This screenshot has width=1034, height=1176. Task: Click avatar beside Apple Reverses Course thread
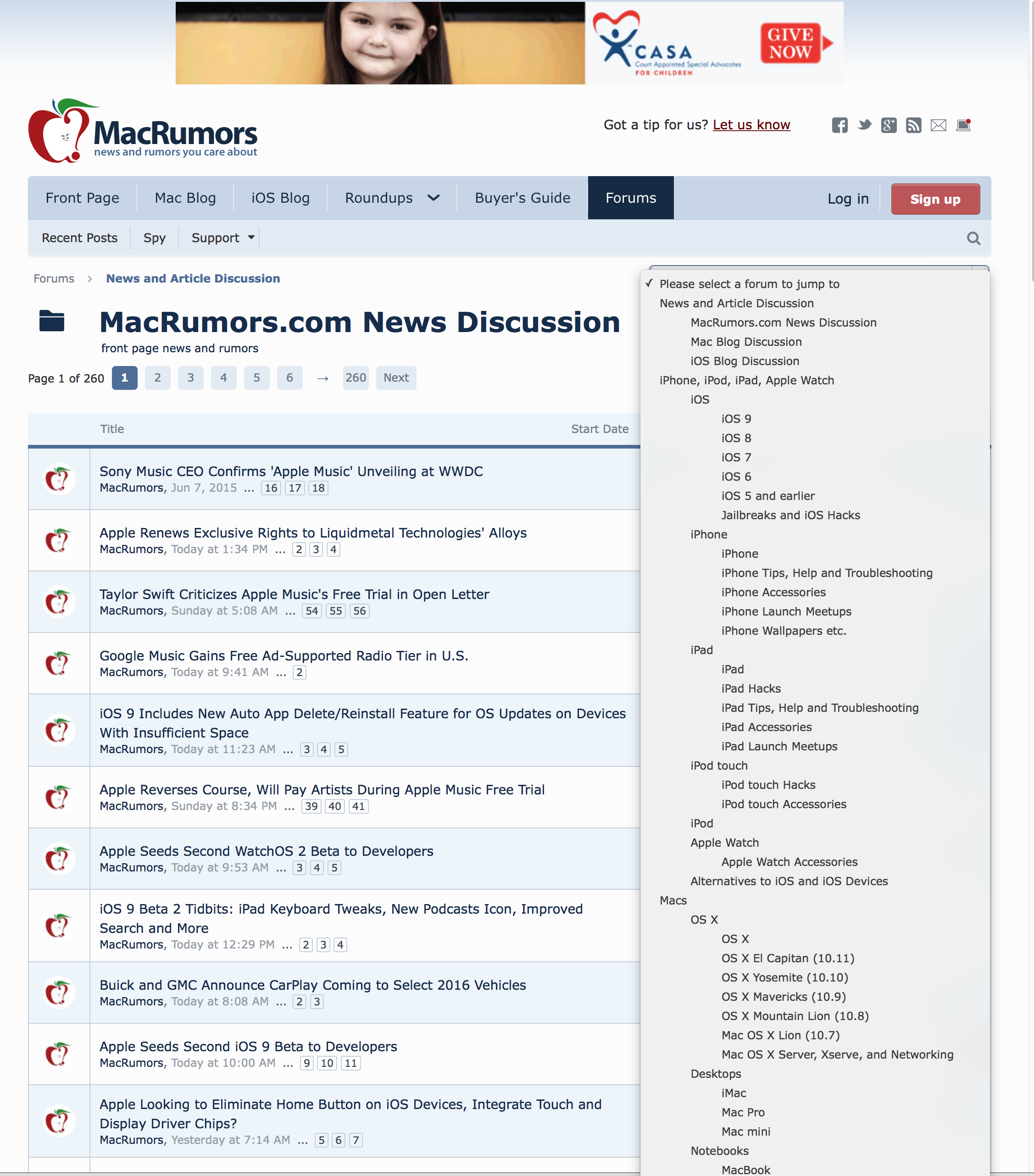59,798
